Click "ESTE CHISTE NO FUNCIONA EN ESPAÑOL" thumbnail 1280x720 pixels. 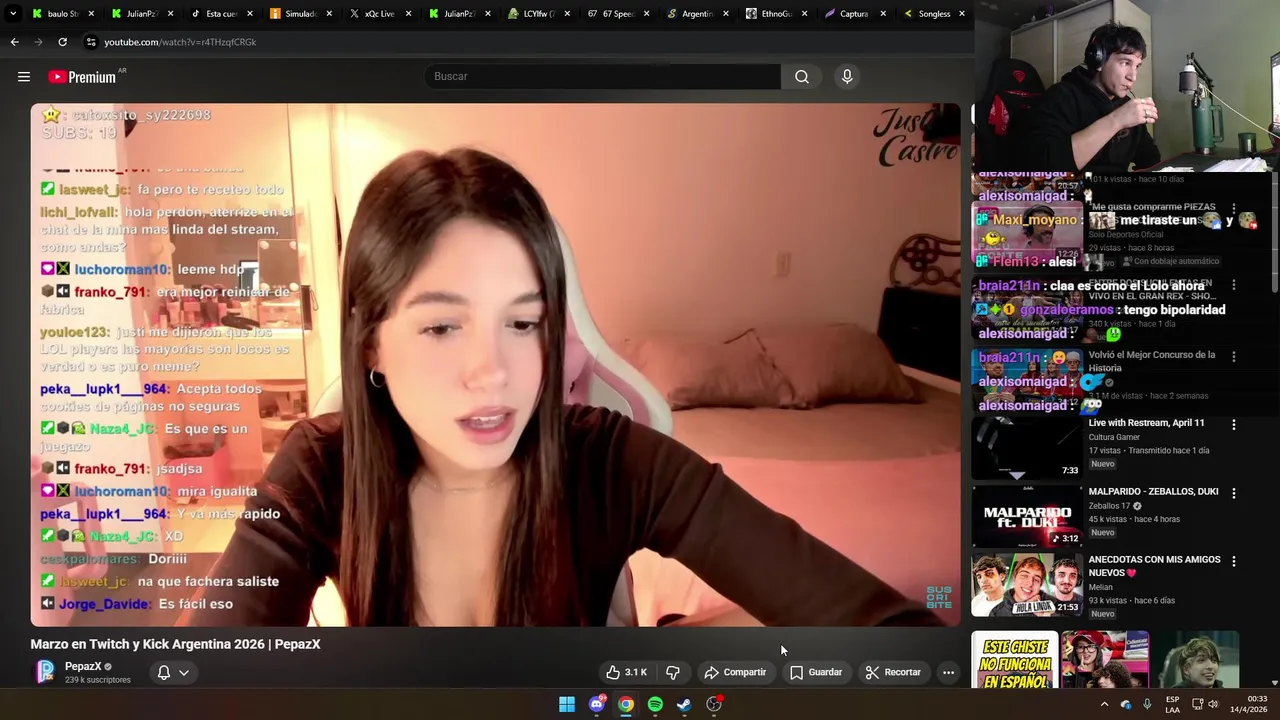coord(1015,662)
